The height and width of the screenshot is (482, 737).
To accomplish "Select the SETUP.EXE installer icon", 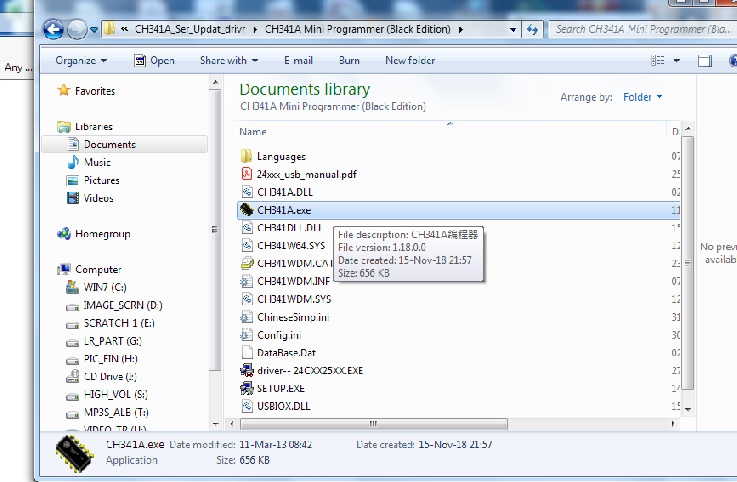I will click(247, 388).
